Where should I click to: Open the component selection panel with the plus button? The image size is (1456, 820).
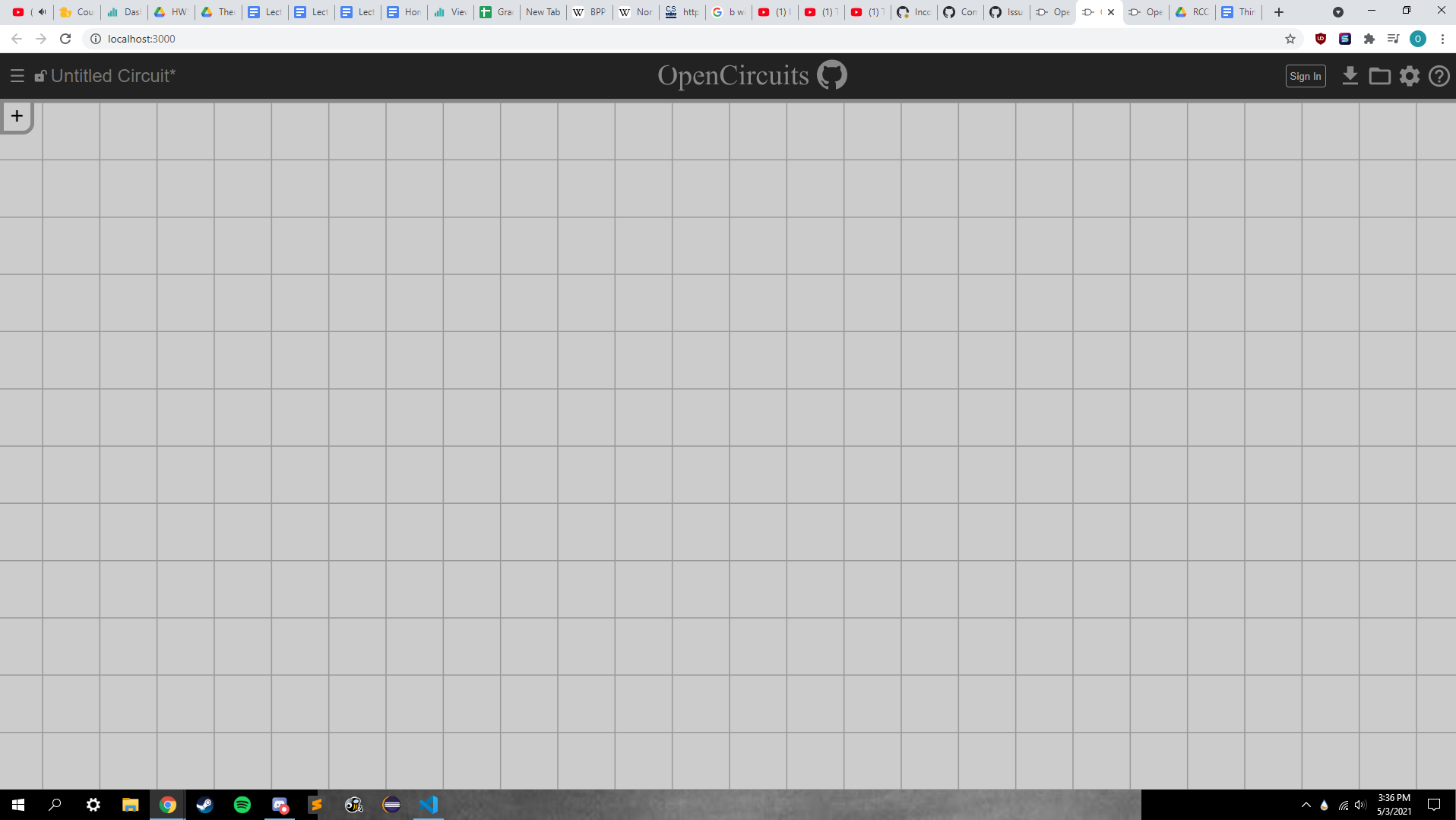point(16,115)
